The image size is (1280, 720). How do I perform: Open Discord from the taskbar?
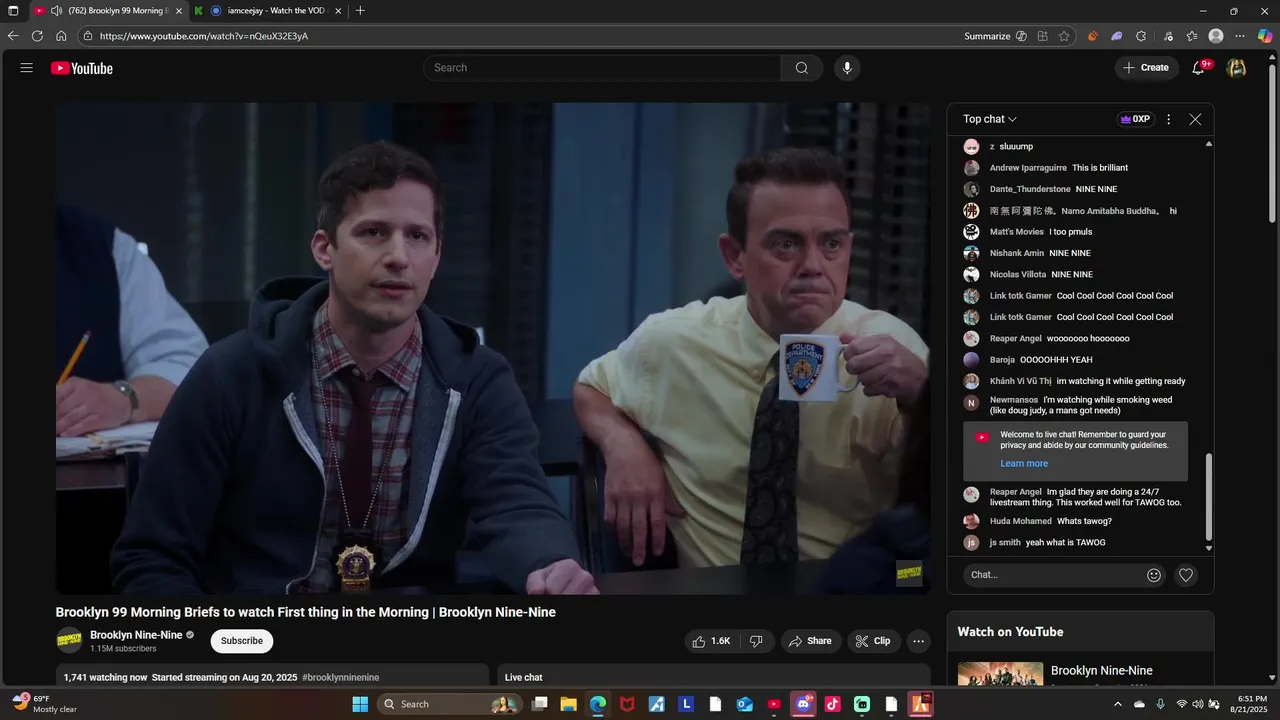coord(803,704)
